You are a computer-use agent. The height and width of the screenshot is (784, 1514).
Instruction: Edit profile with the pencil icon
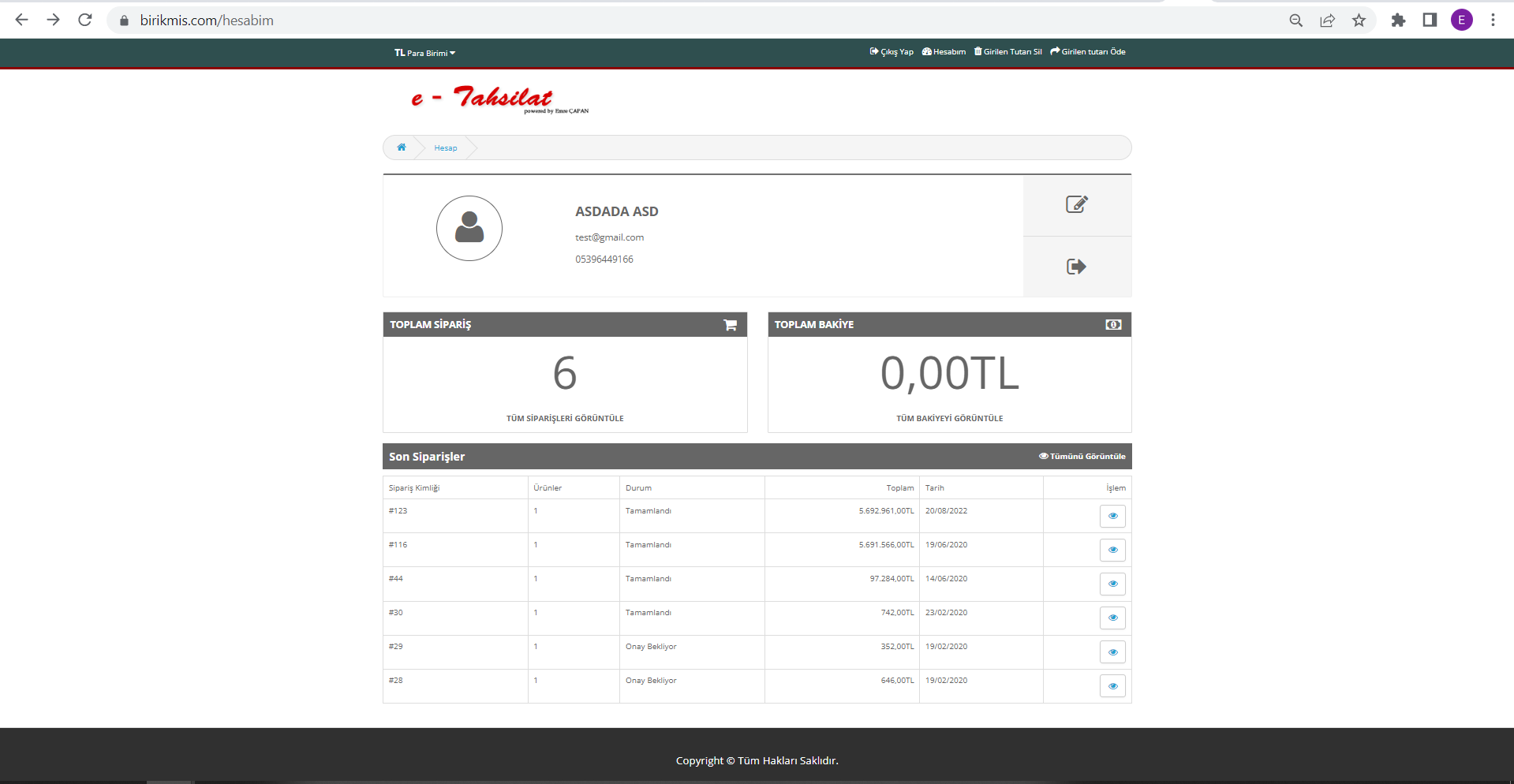[x=1077, y=204]
